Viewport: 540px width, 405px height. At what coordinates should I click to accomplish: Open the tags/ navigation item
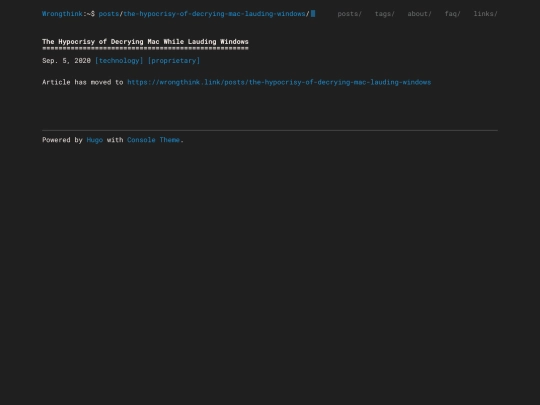click(385, 14)
